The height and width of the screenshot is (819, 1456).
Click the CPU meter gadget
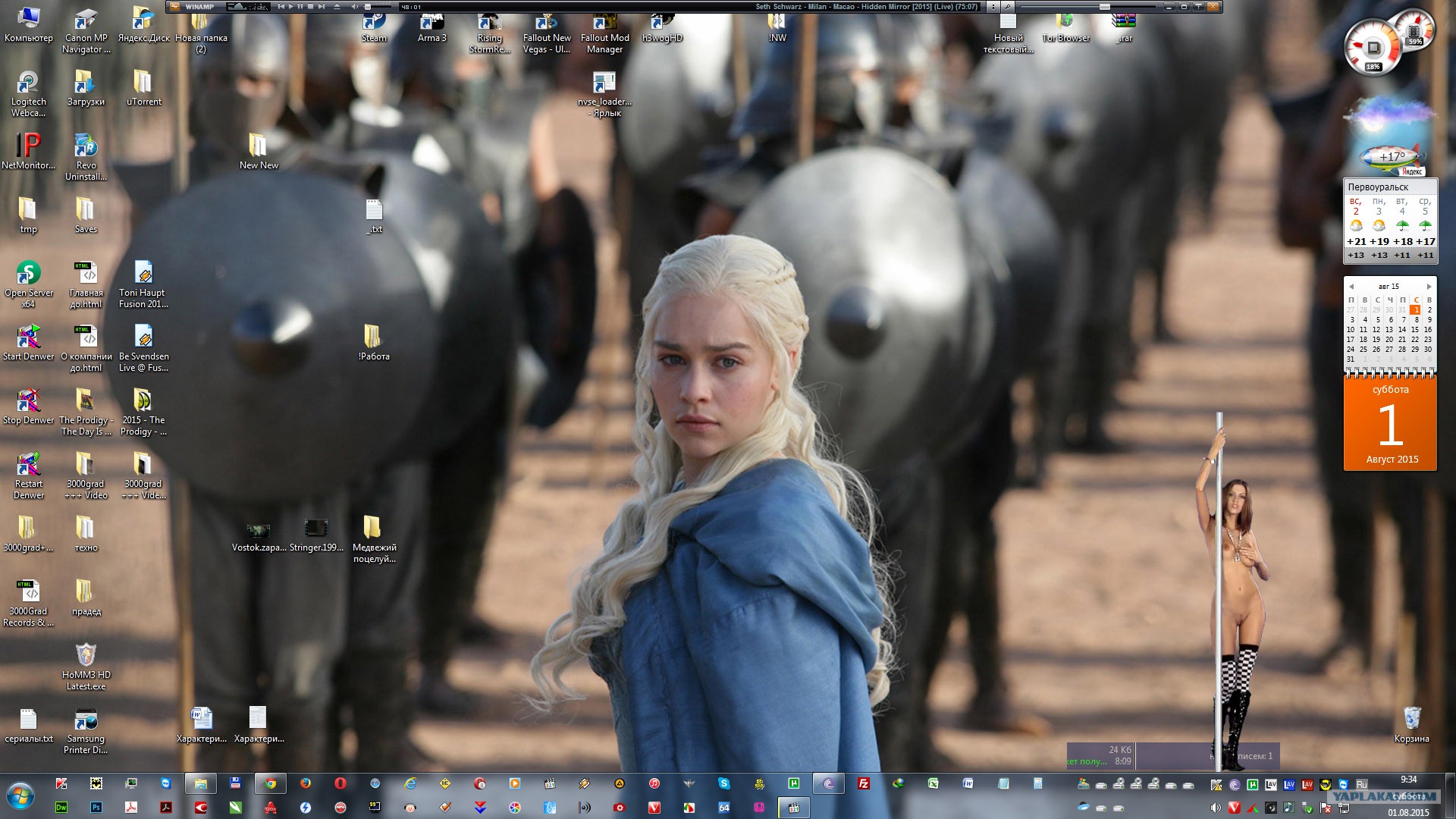(1373, 47)
